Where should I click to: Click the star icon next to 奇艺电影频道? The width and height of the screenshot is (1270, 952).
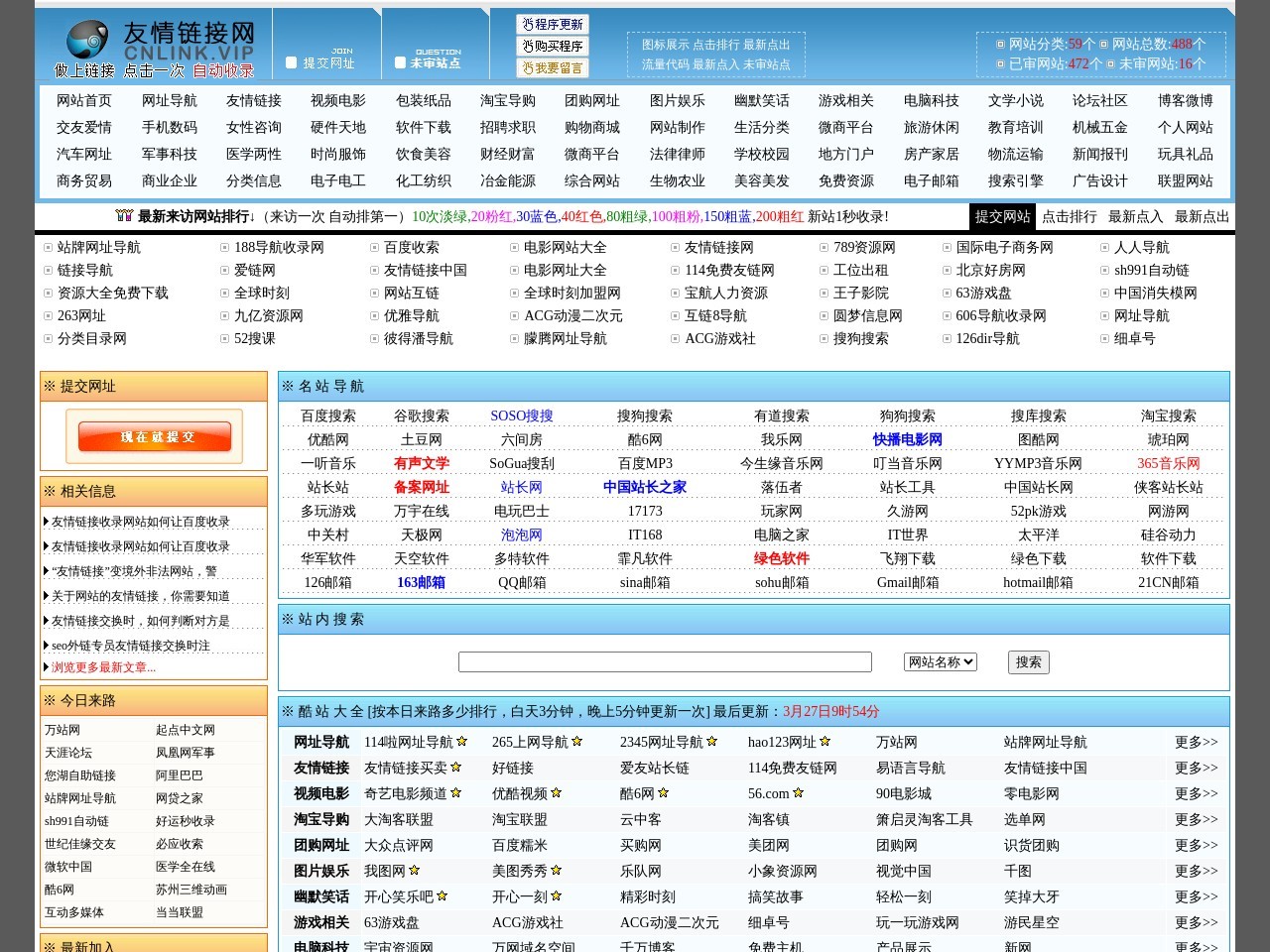457,793
